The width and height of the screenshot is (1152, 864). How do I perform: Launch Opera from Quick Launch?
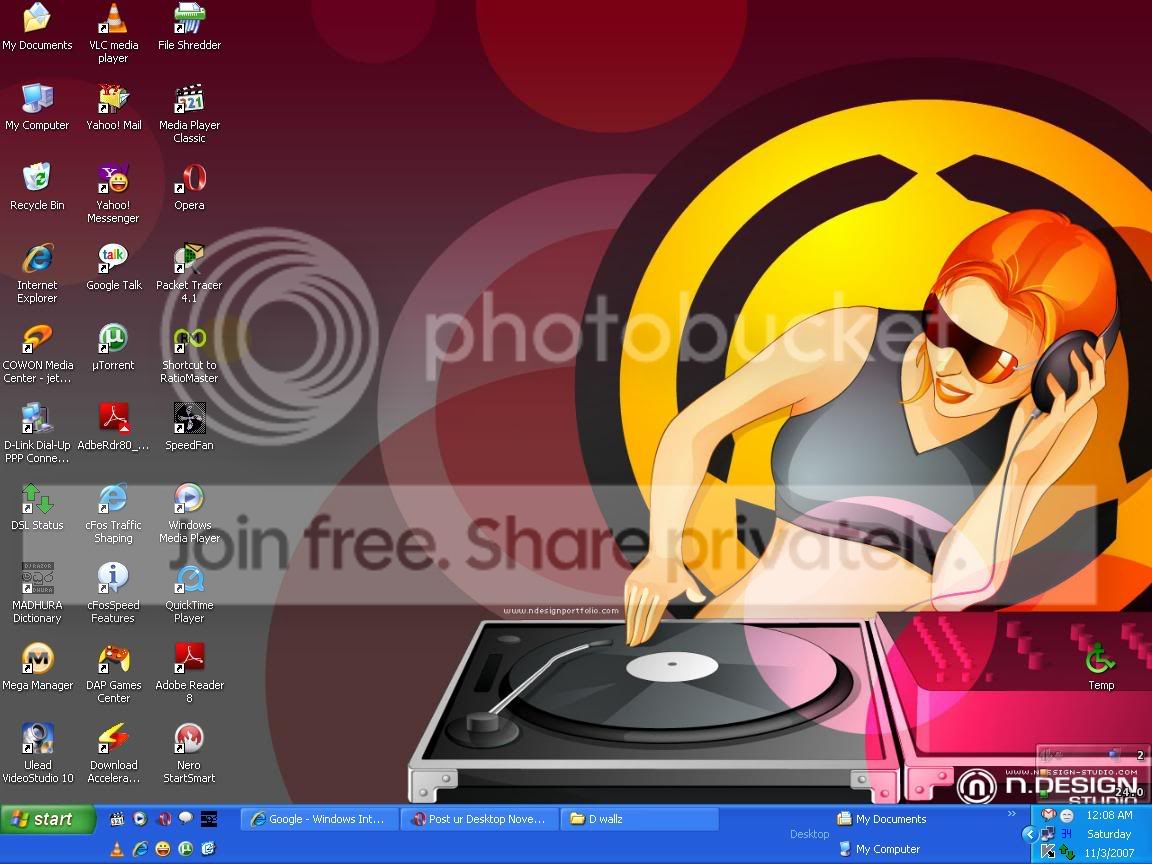point(163,818)
